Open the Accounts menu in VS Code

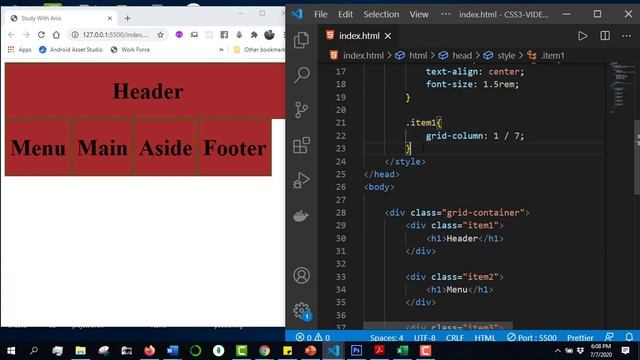(x=302, y=276)
